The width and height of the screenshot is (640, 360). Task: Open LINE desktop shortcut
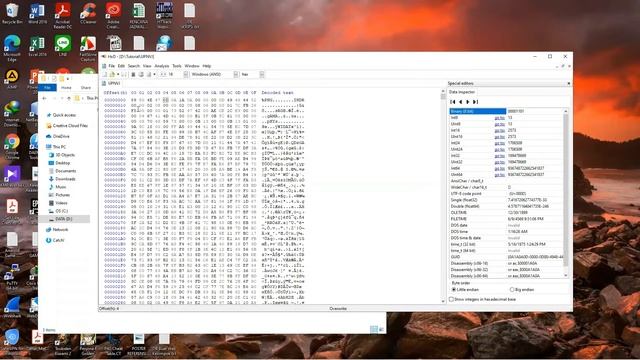(62, 46)
